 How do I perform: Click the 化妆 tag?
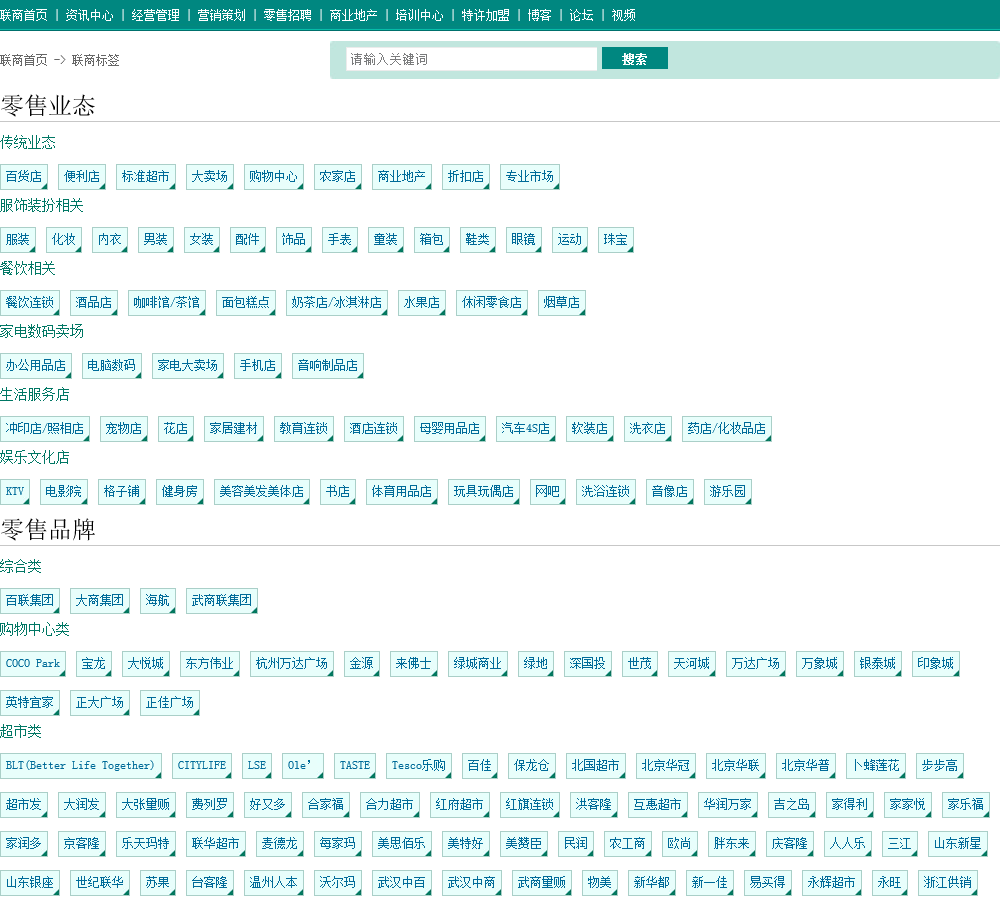tap(64, 240)
